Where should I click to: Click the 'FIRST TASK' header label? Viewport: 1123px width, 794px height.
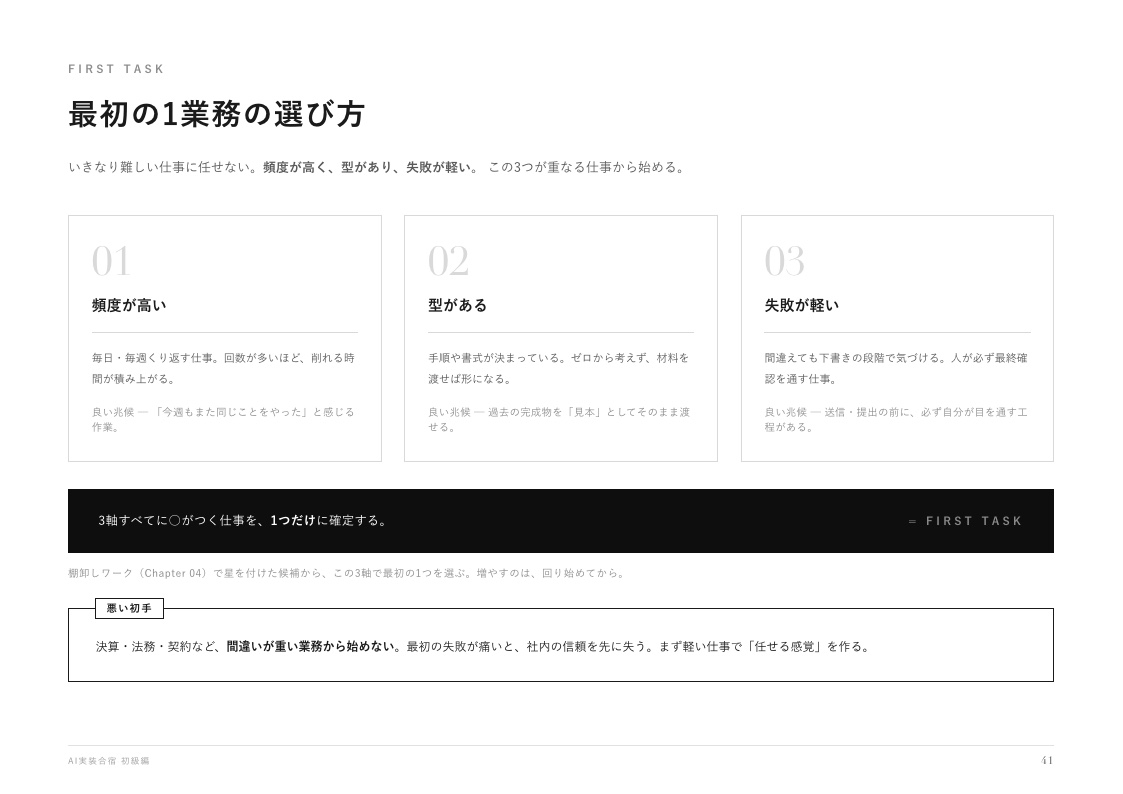116,69
